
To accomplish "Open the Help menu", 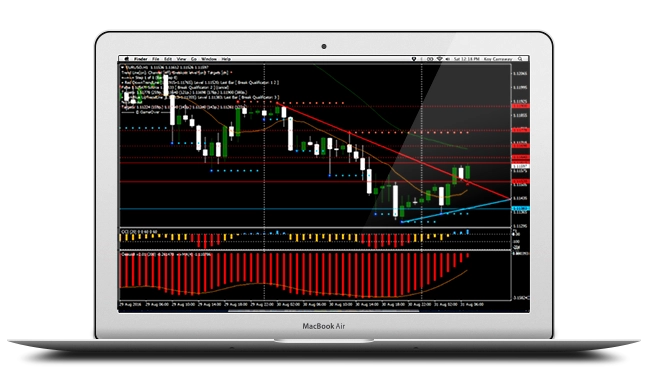I will coord(226,59).
